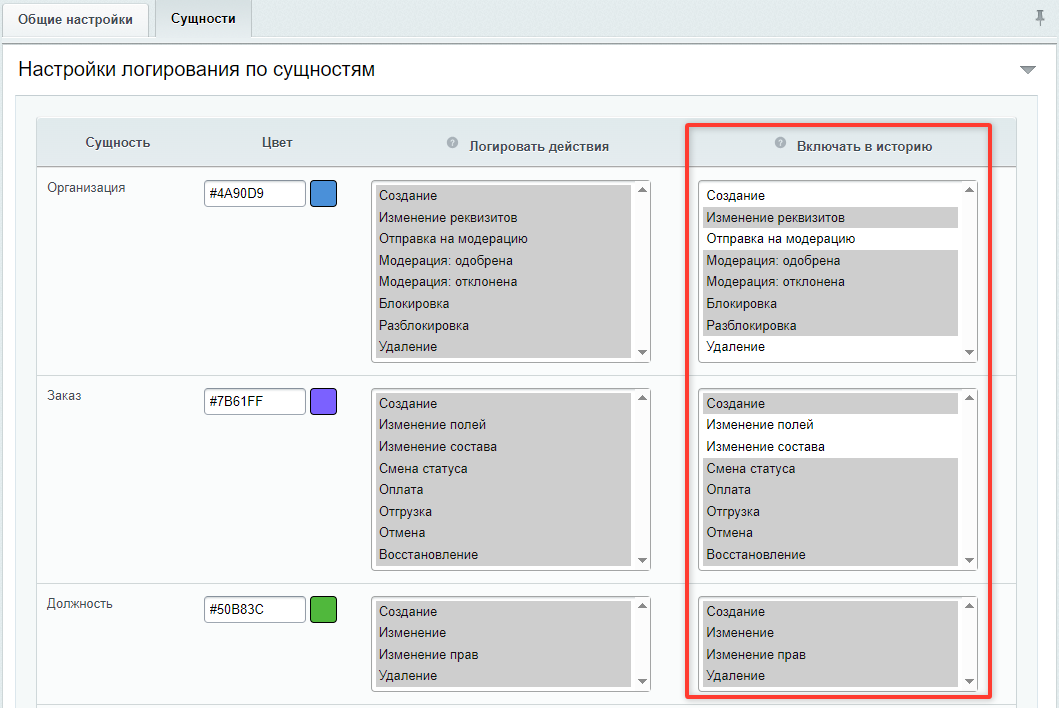Select 'Создание' in Организация history list
Screen dimensions: 1059x708
point(830,196)
